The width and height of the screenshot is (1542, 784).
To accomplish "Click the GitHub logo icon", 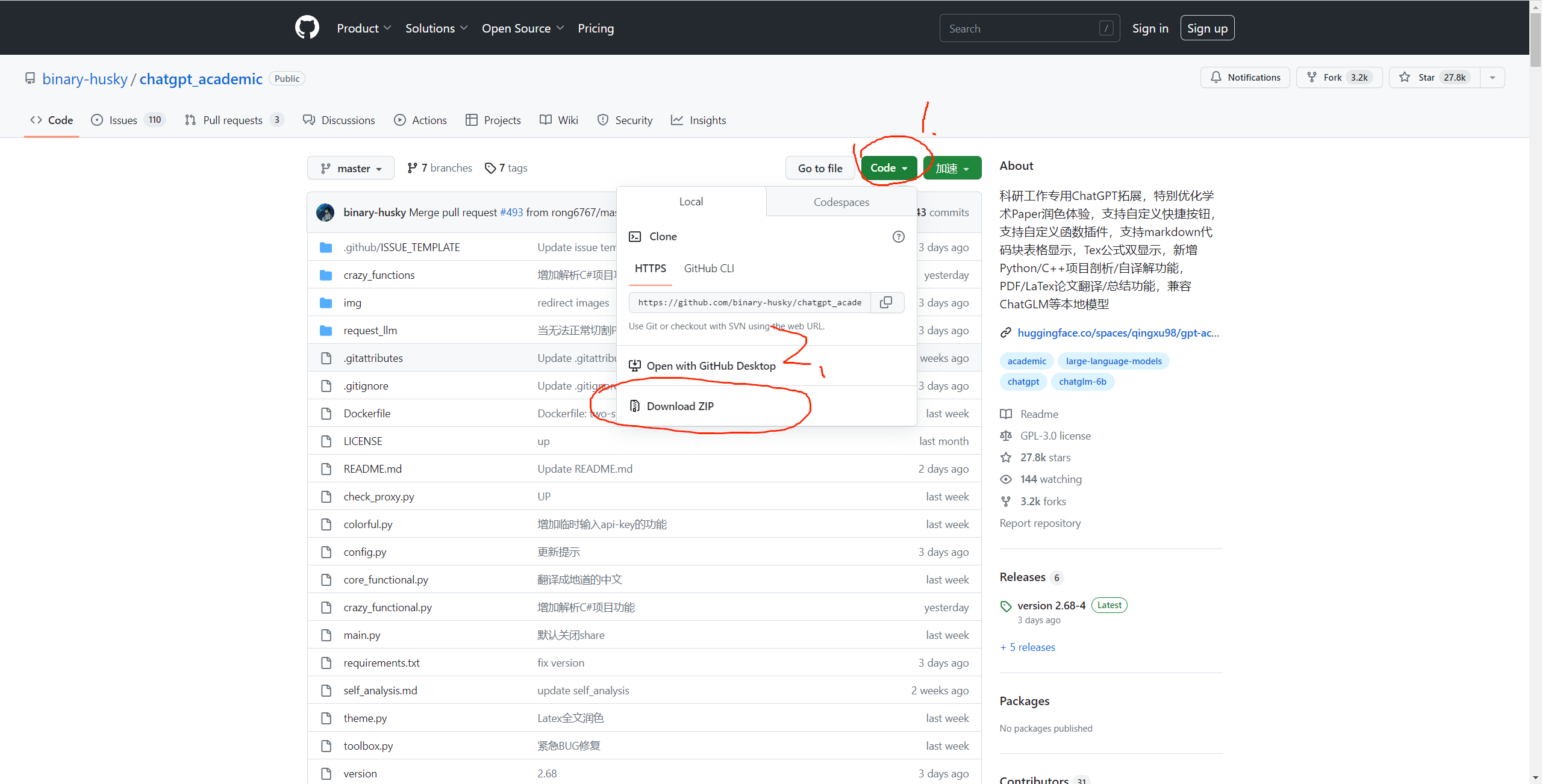I will tap(307, 28).
